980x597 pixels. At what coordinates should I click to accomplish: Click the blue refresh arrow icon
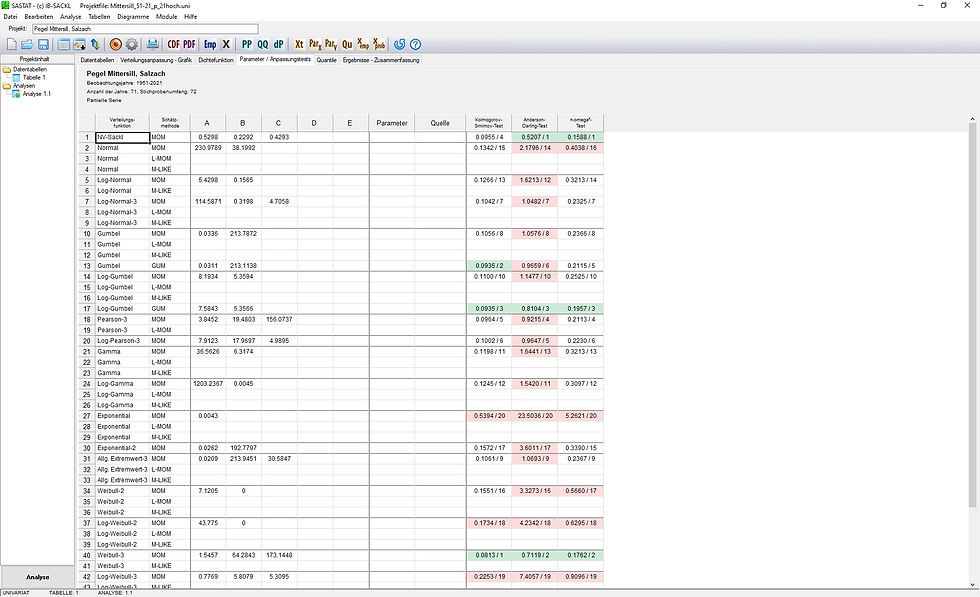point(399,44)
